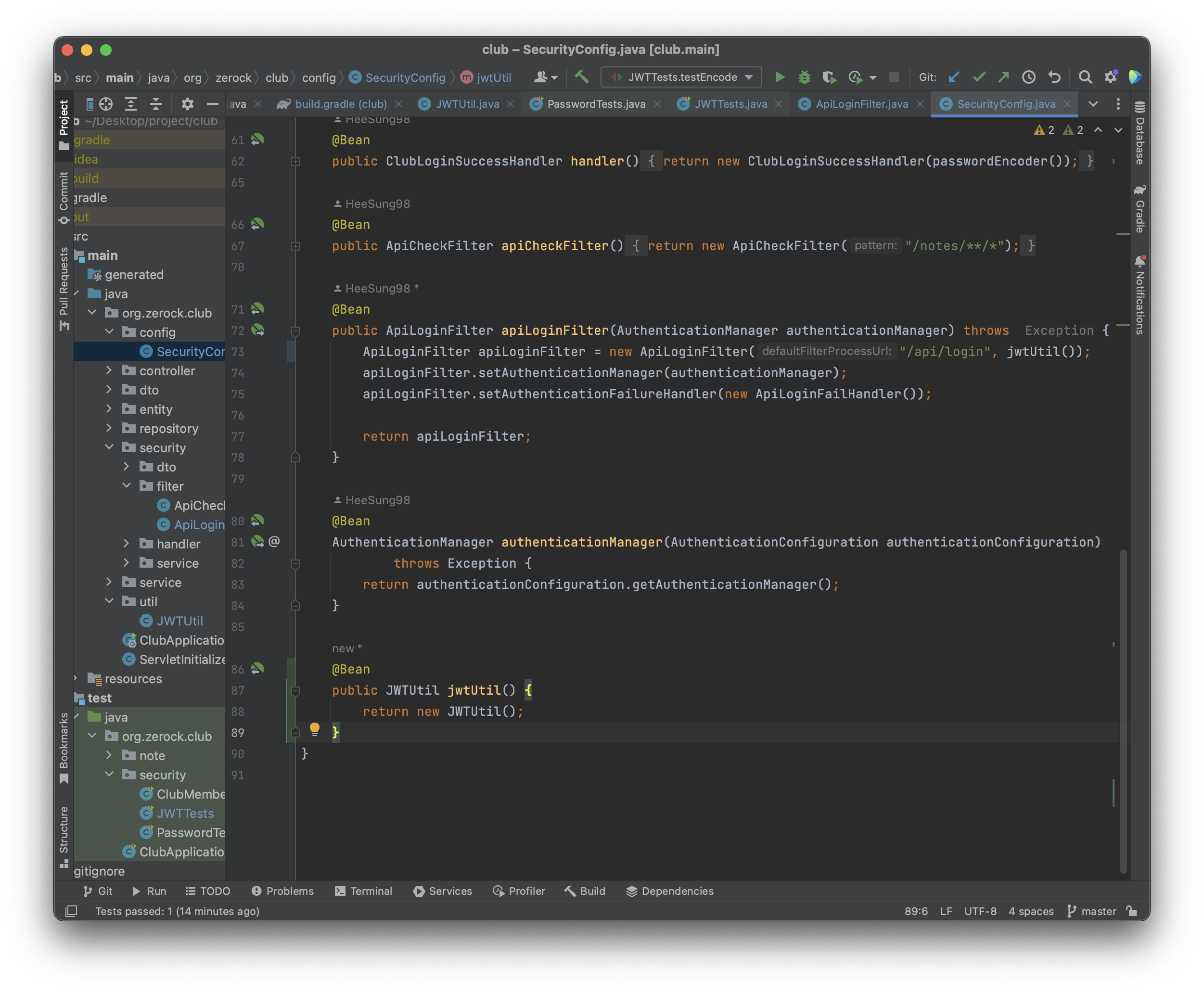Viewport: 1204px width, 992px height.
Task: Click the SecurityConfig breadcrumb in navigation bar
Action: click(397, 77)
